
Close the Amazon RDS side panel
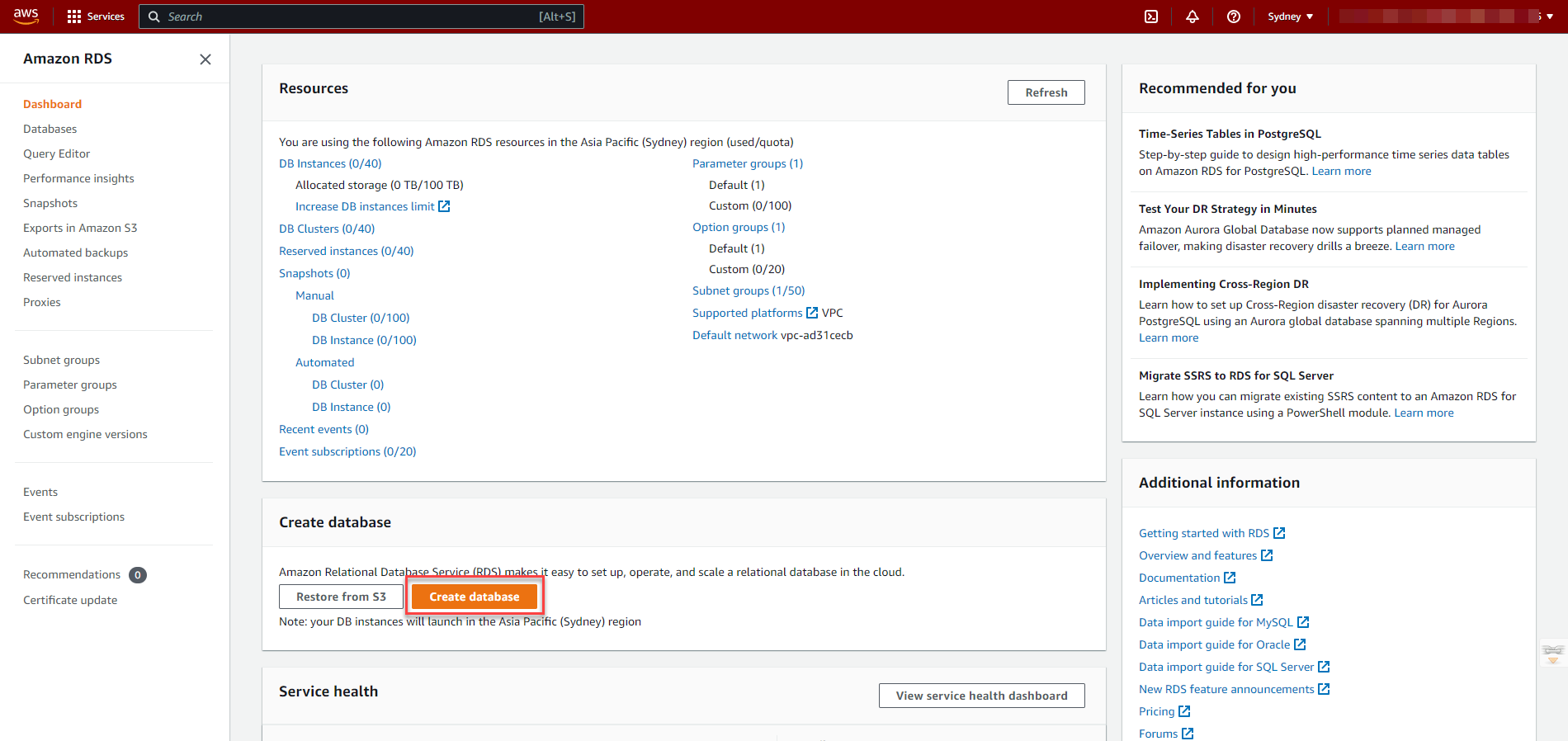point(205,59)
